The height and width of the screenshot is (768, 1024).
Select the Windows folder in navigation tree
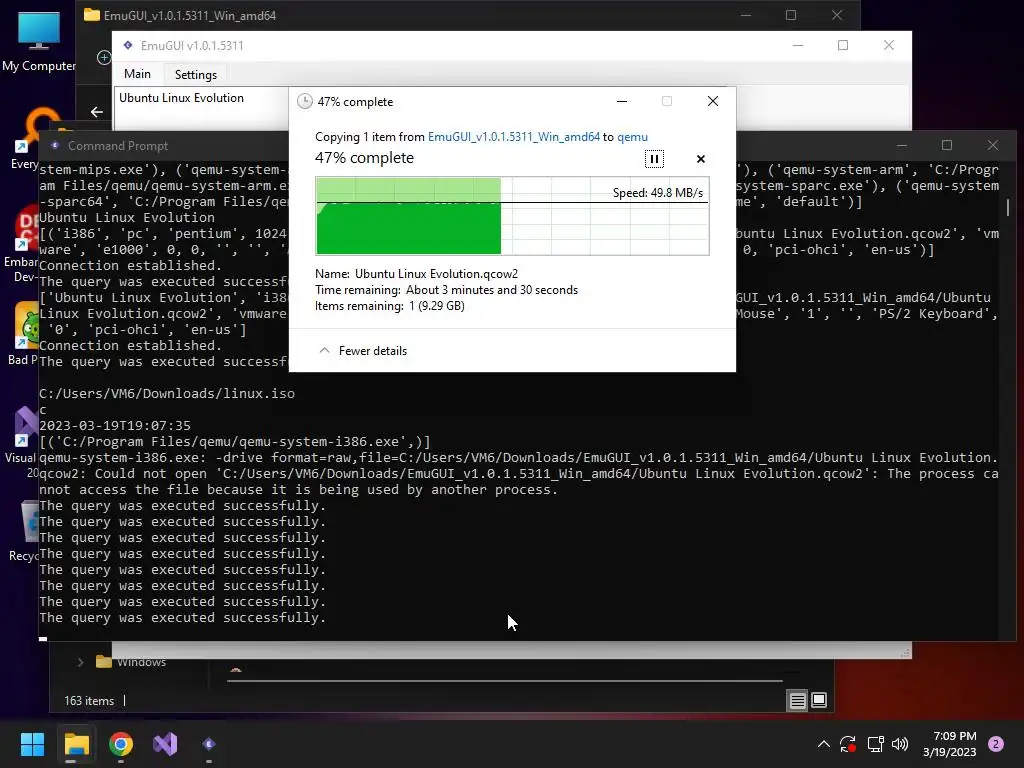pos(131,662)
